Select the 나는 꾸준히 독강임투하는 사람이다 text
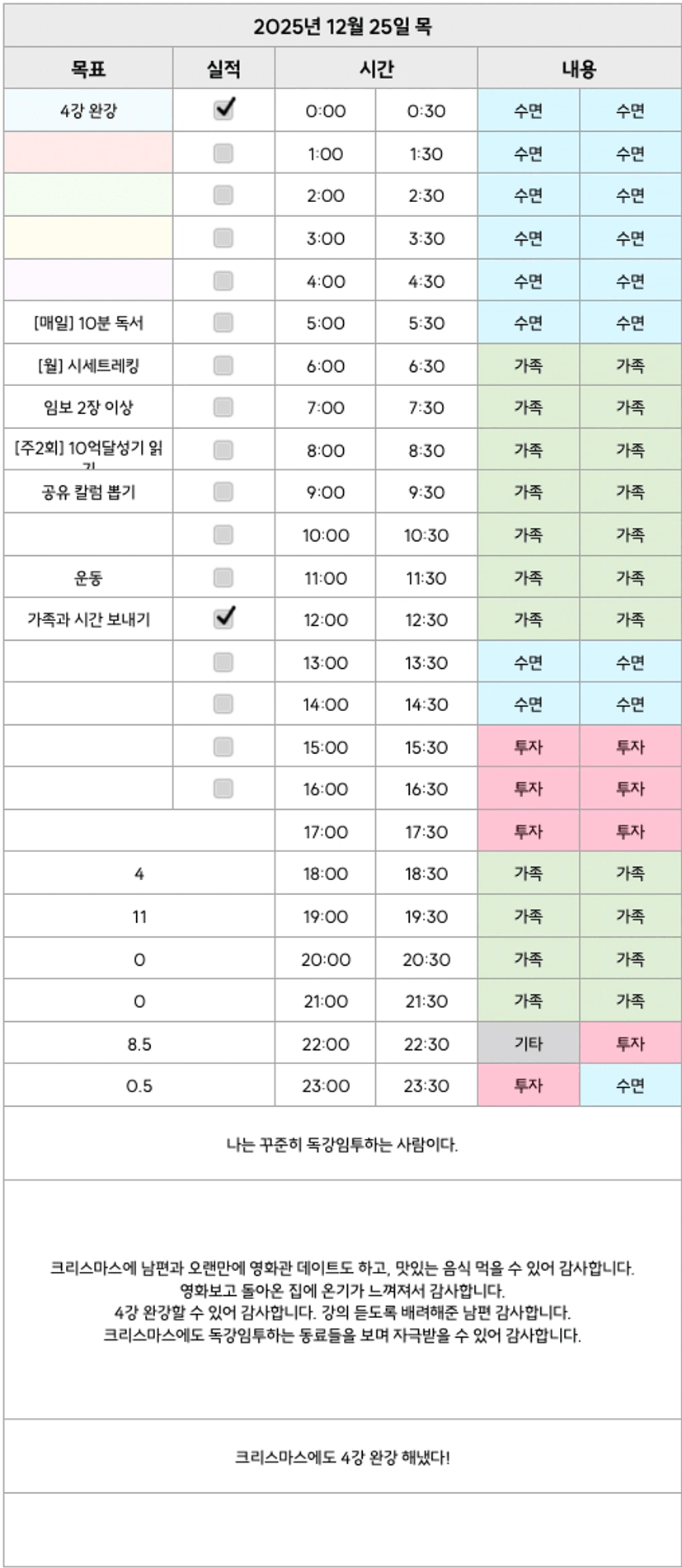This screenshot has height=1568, width=682. 341,1145
